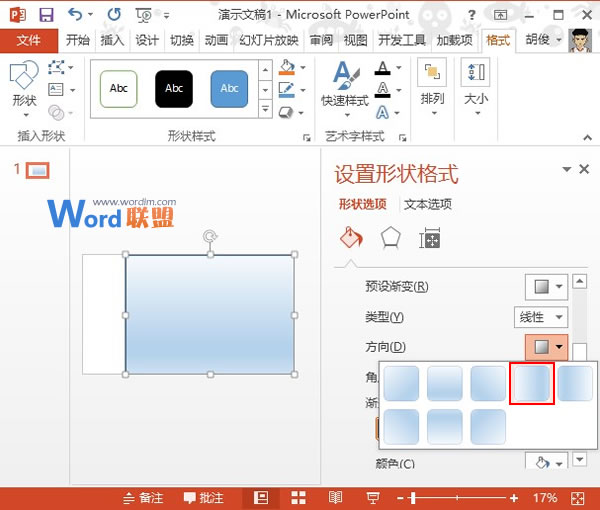
Task: Open the Size button
Action: tap(476, 87)
